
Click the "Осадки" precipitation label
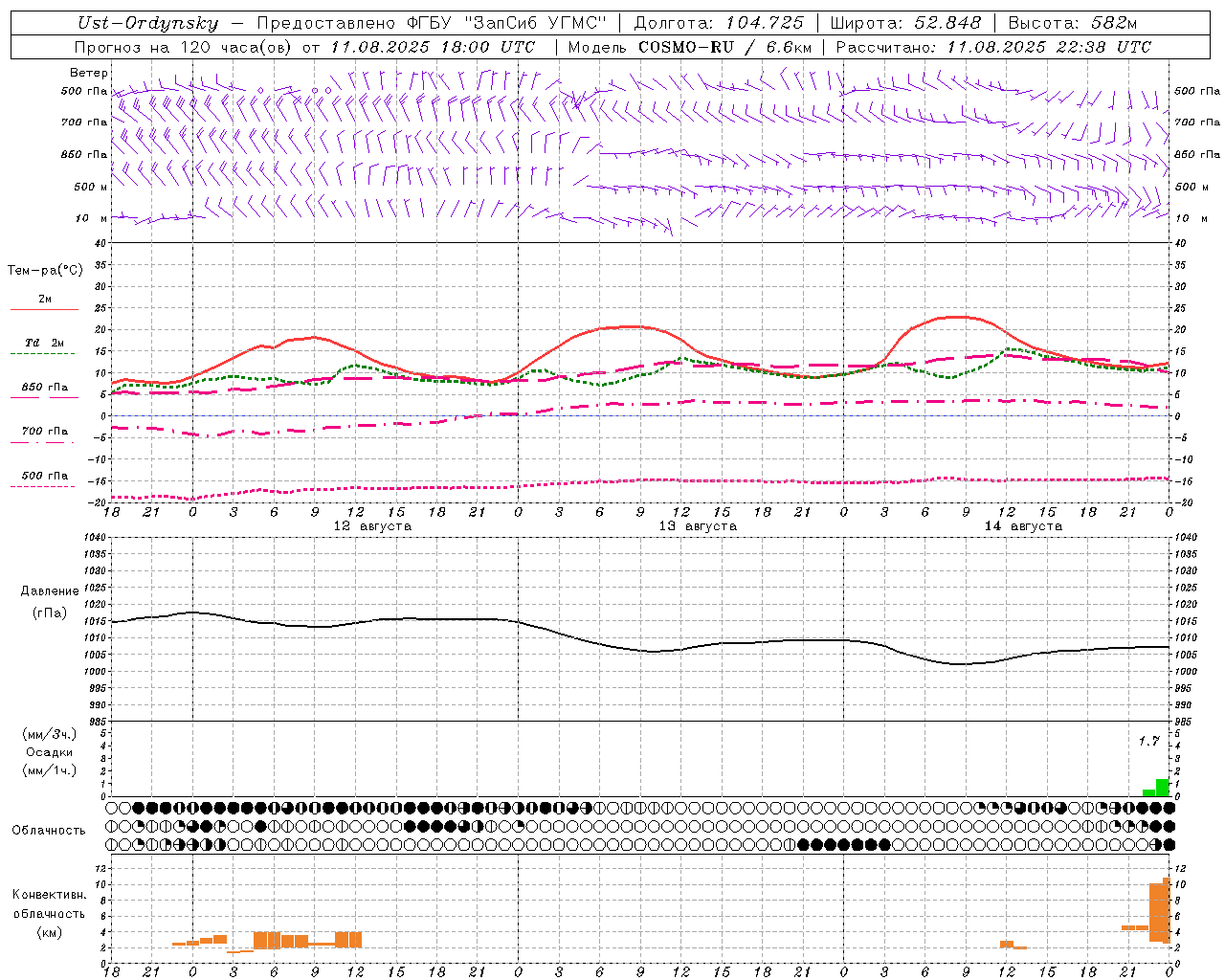point(49,752)
